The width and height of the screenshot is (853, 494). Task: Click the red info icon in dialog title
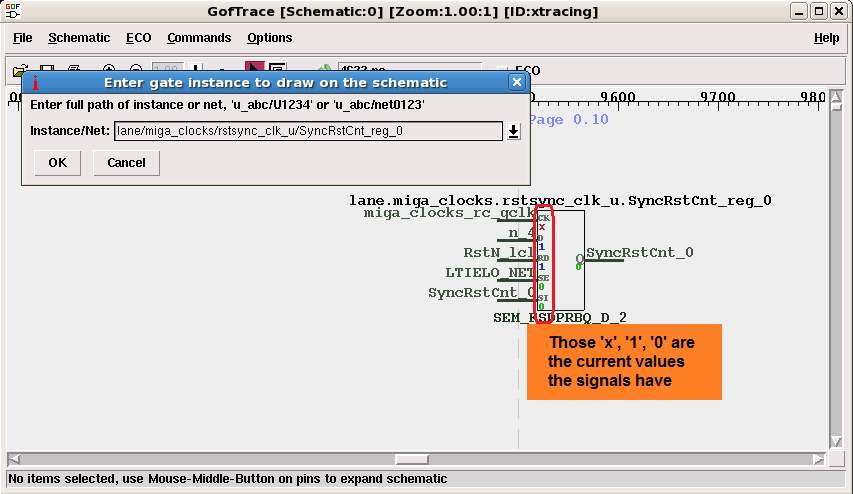35,82
